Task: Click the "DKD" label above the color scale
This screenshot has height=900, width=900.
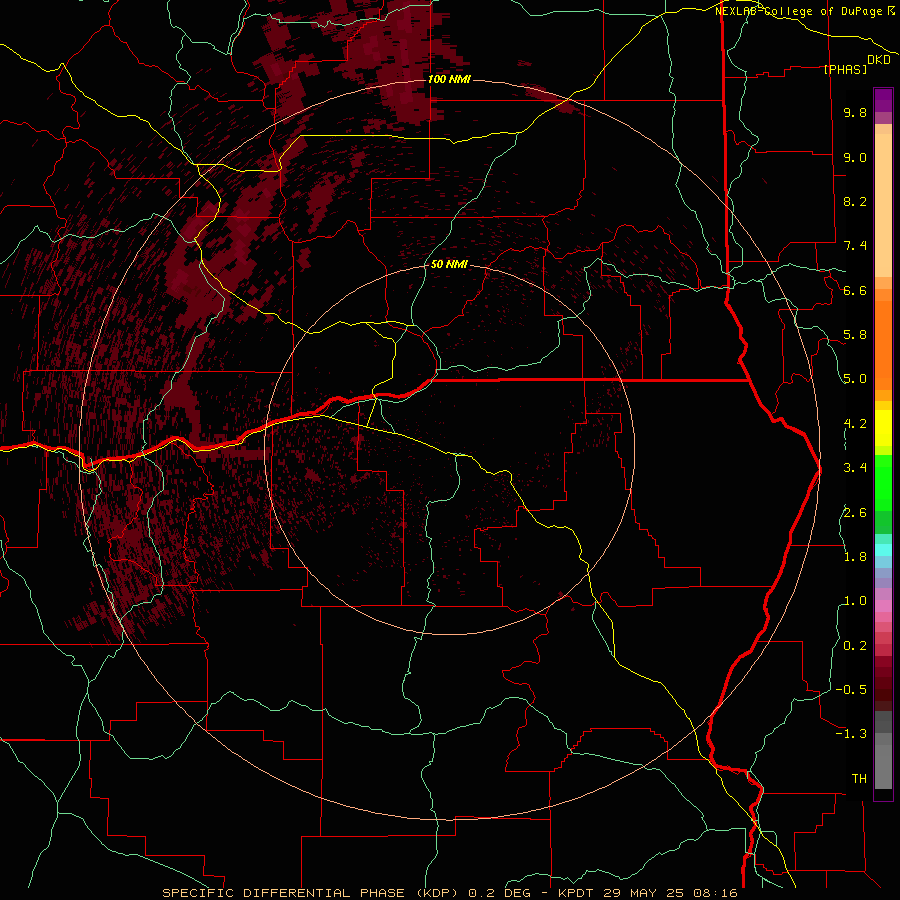Action: pyautogui.click(x=879, y=60)
